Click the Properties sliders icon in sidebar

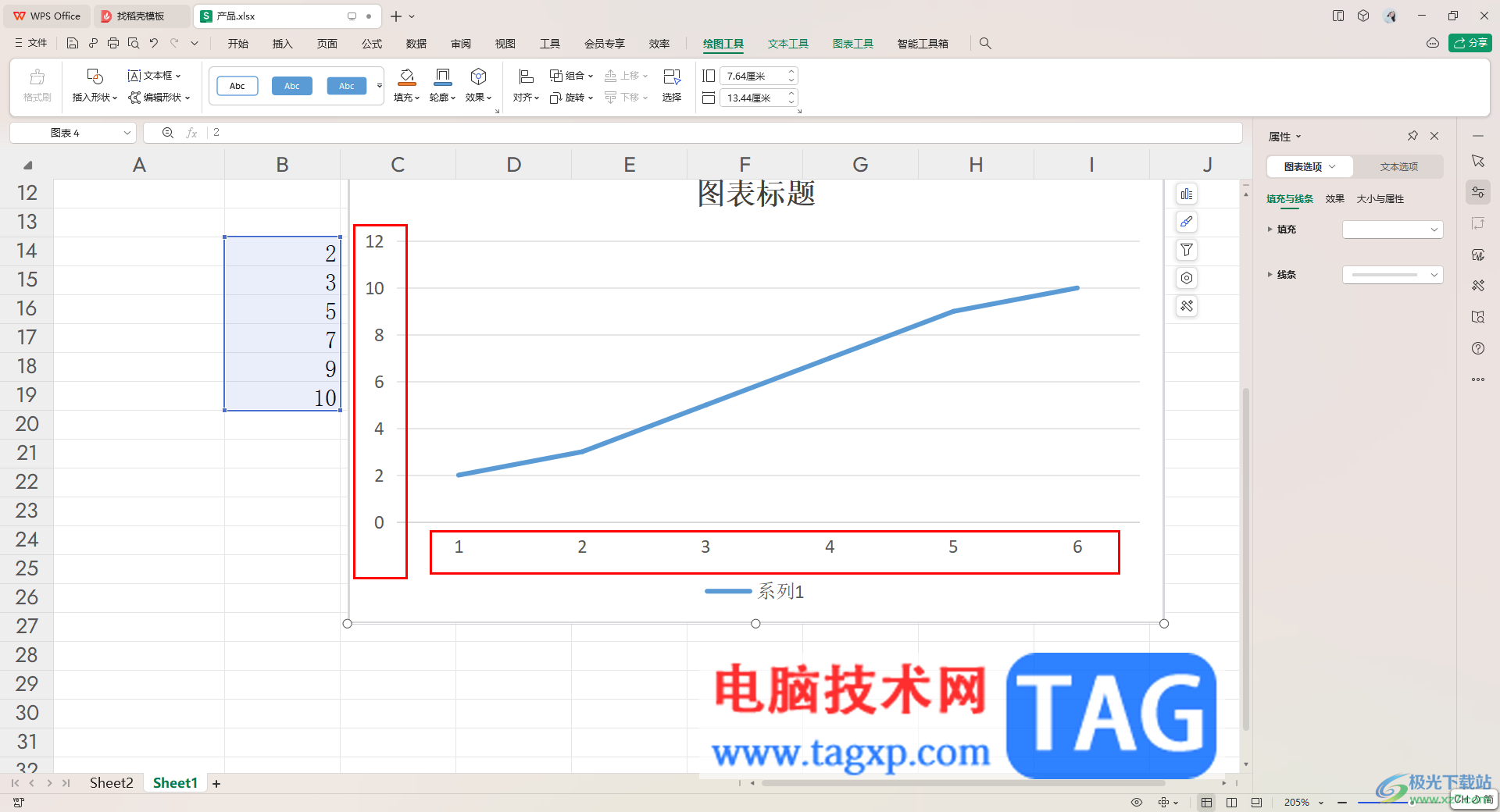click(x=1478, y=192)
